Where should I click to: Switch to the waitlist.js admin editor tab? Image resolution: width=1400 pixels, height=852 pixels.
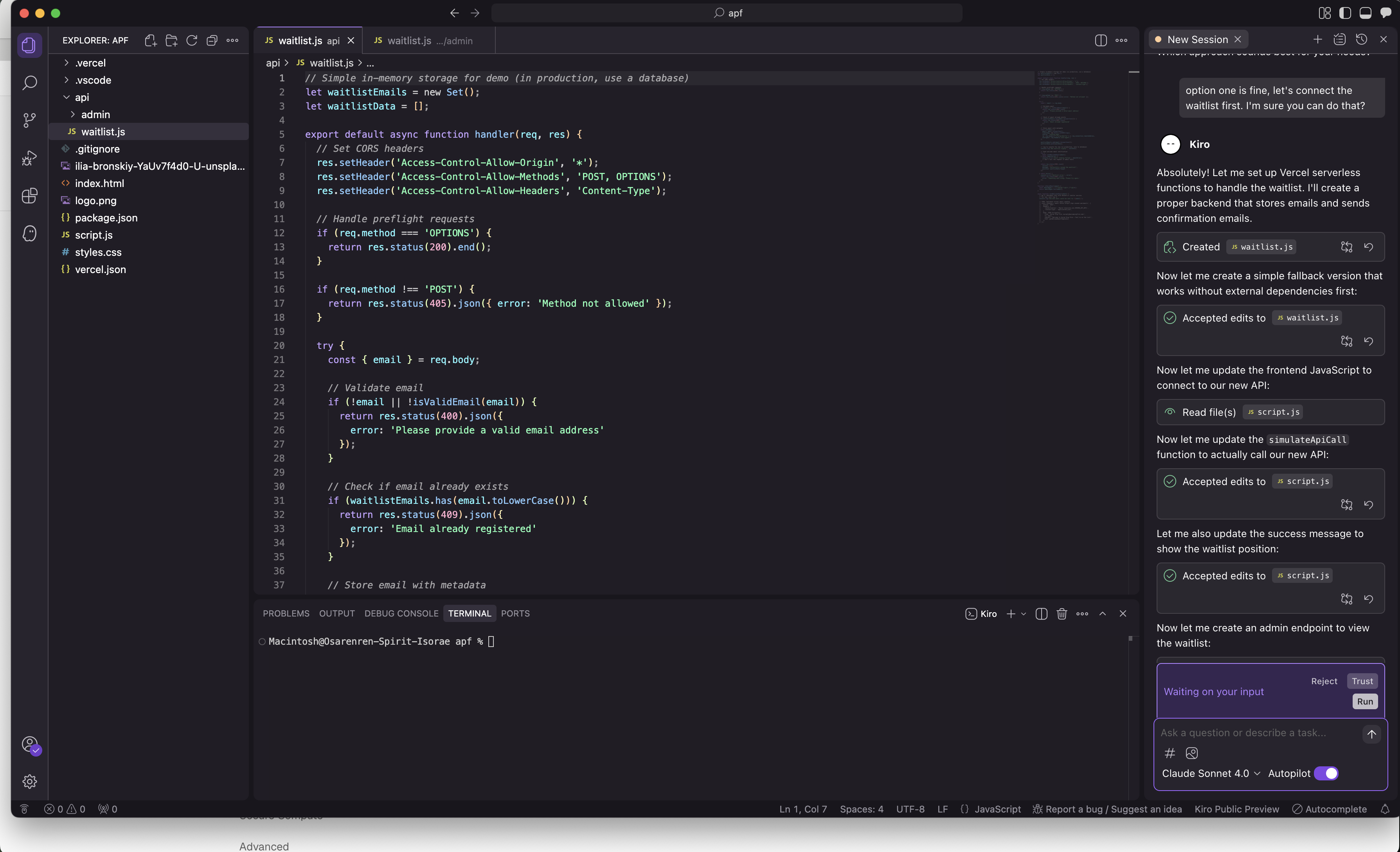point(423,40)
